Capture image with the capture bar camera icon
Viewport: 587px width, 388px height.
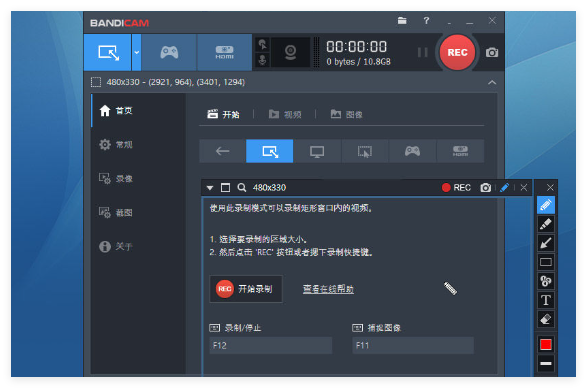[x=486, y=188]
